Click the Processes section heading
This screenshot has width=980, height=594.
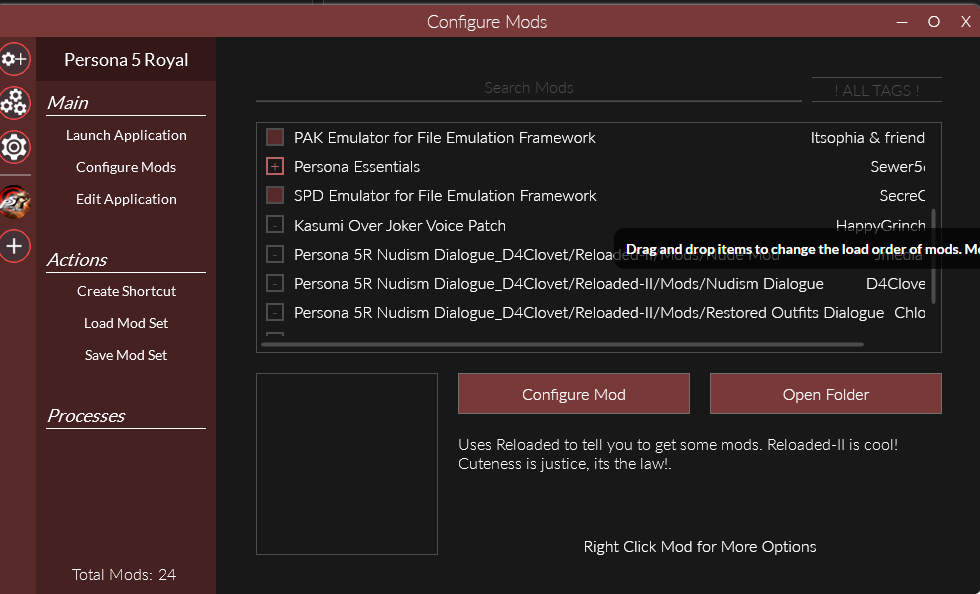click(86, 416)
